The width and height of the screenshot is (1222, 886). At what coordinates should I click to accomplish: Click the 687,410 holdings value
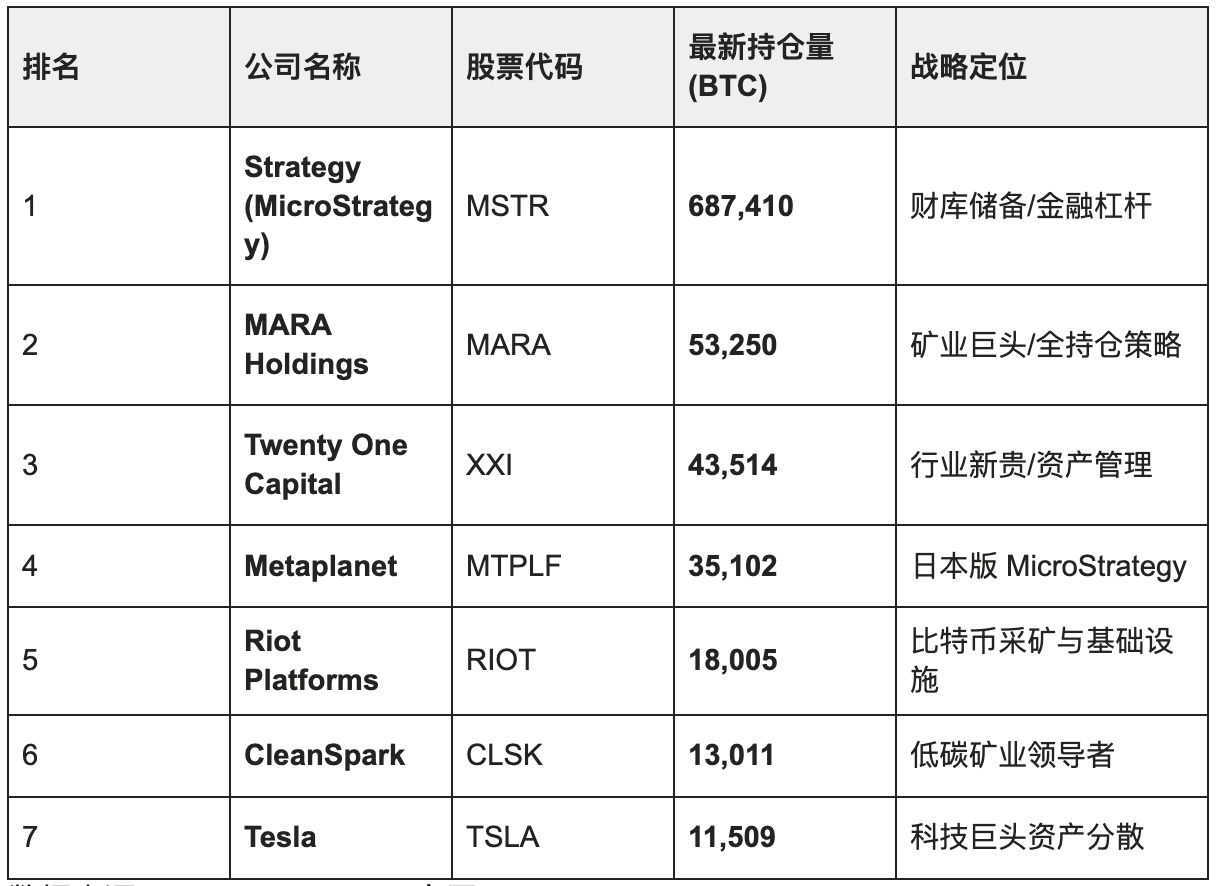click(741, 207)
